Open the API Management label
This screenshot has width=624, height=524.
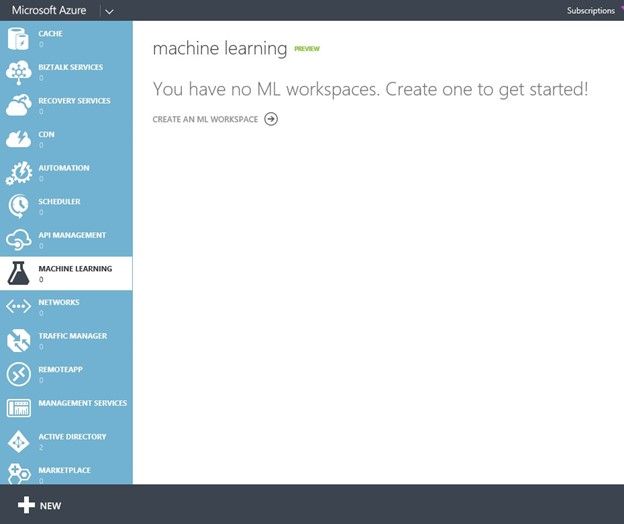[72, 235]
